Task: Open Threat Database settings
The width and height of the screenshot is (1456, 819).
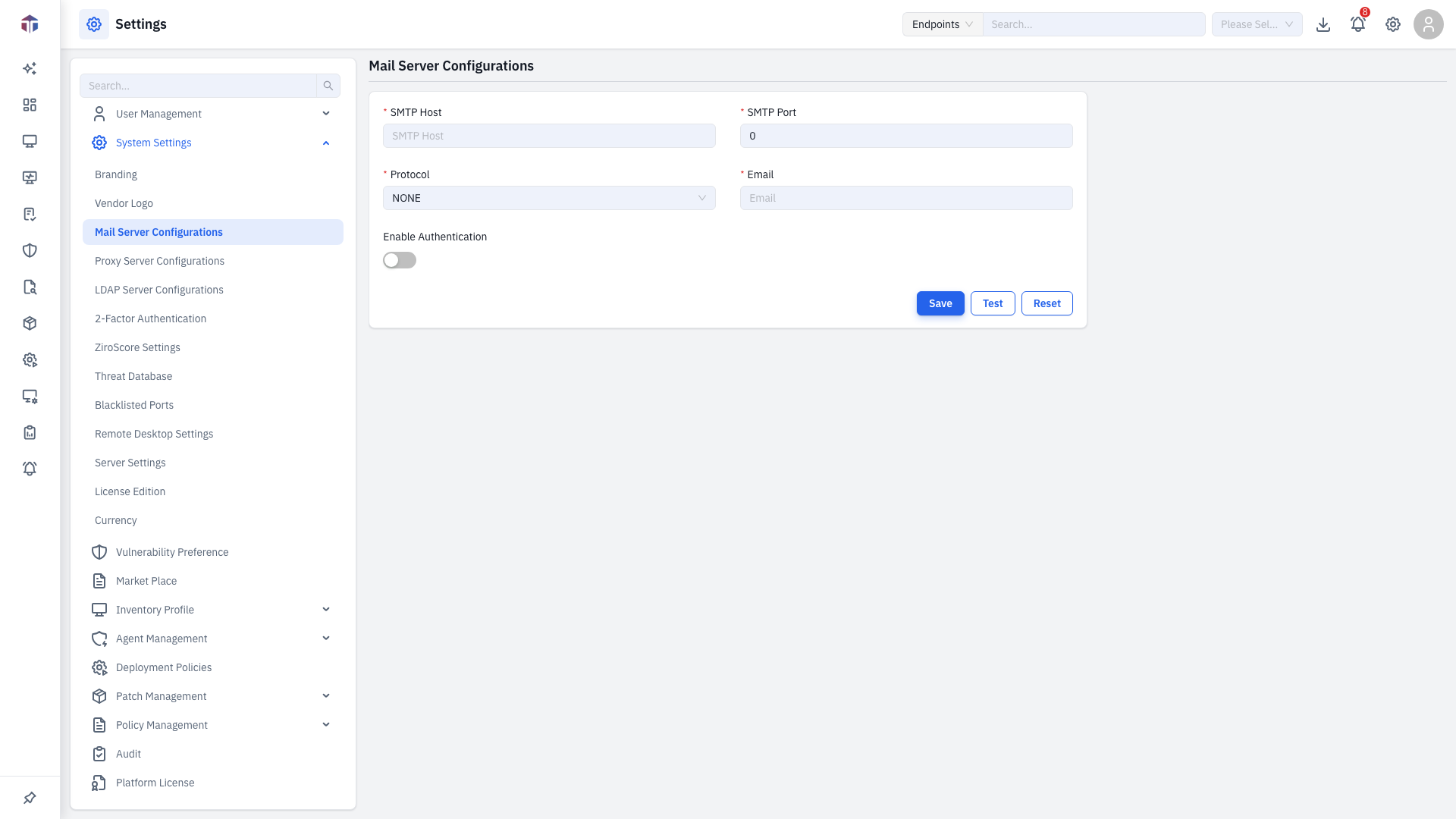Action: (x=213, y=376)
